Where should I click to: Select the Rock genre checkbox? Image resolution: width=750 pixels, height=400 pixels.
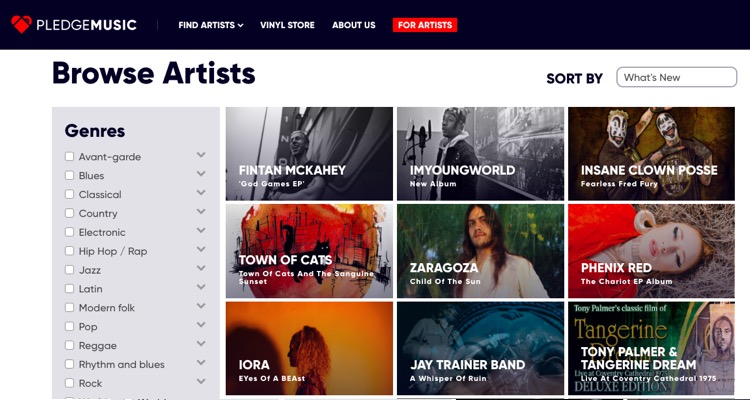pos(69,383)
